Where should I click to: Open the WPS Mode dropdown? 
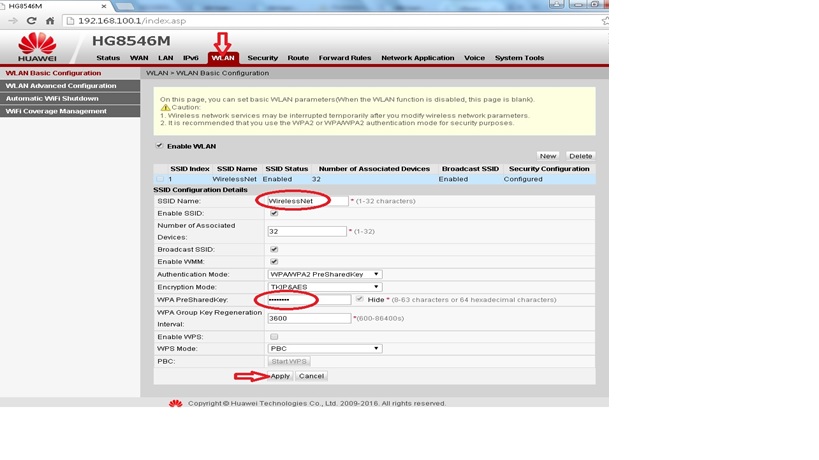(x=324, y=348)
